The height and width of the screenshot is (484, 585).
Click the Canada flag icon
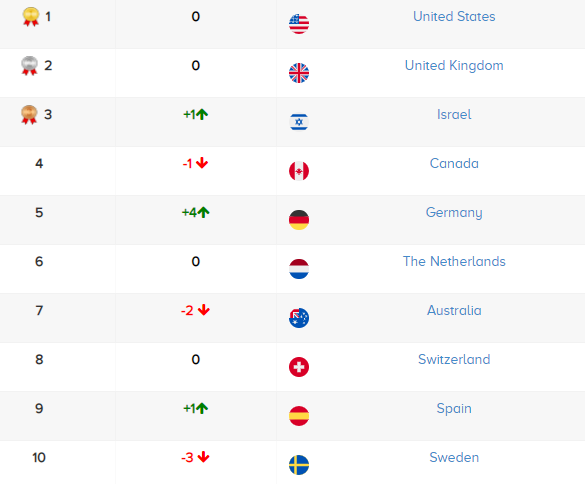click(299, 171)
